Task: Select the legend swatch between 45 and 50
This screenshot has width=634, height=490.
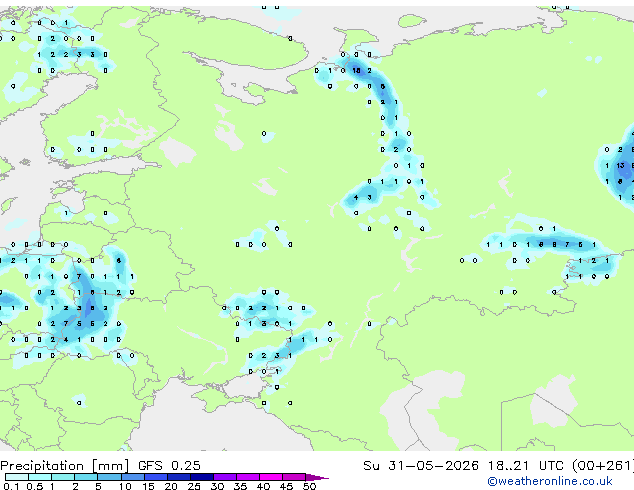Action: 294,477
